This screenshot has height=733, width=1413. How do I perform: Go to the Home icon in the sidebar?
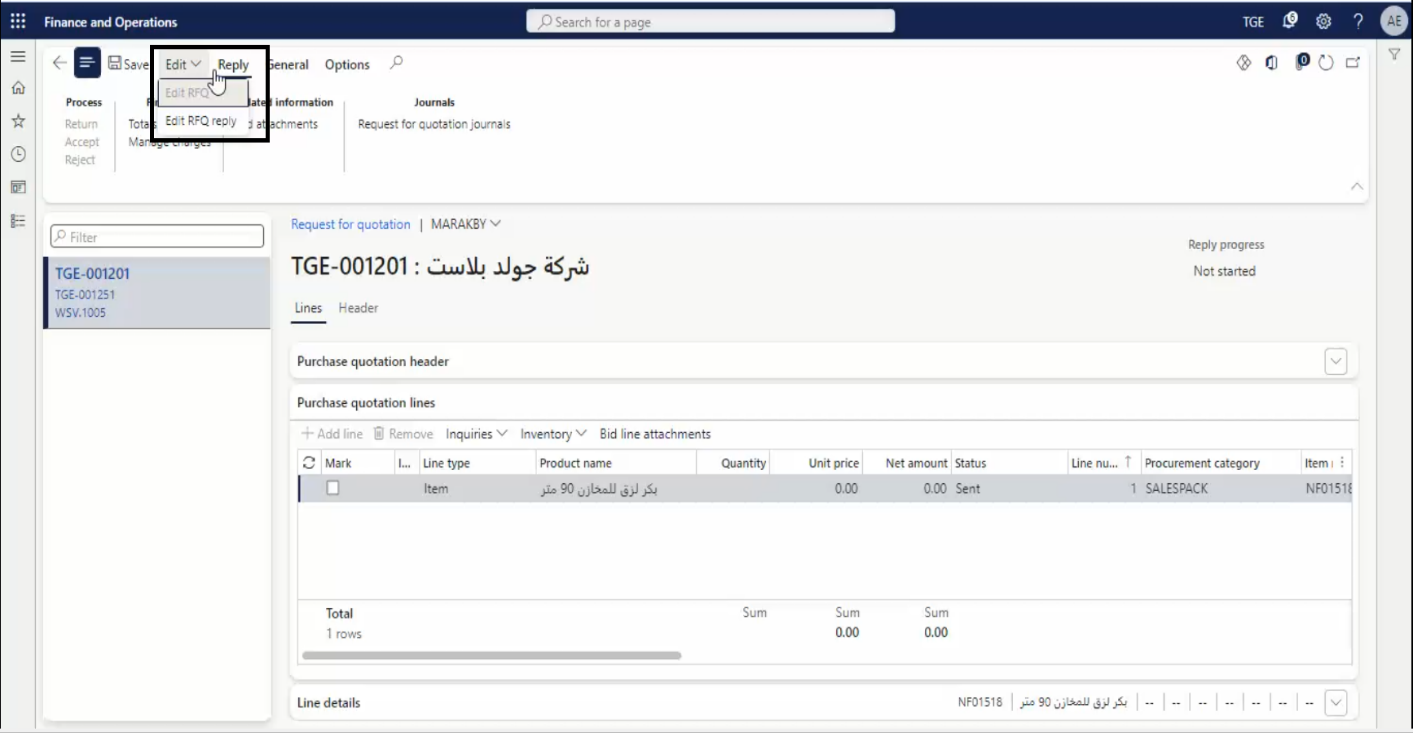click(18, 90)
